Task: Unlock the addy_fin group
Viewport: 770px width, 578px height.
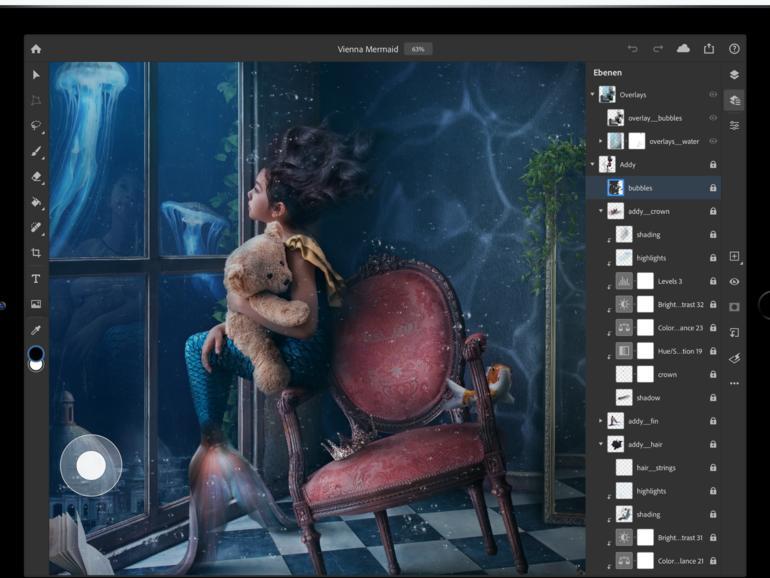Action: coord(713,421)
